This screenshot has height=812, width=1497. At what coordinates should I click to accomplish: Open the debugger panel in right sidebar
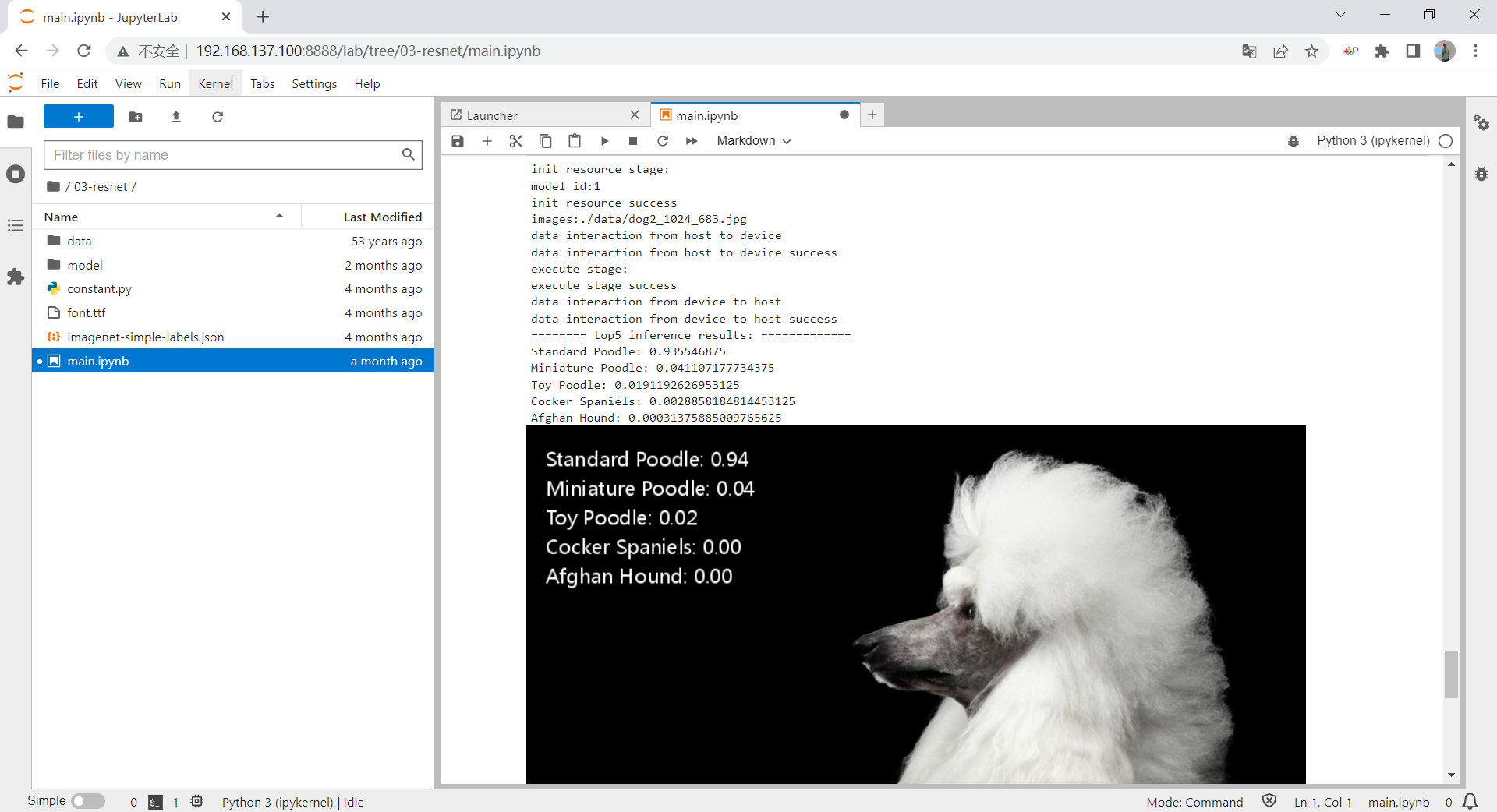[1481, 174]
